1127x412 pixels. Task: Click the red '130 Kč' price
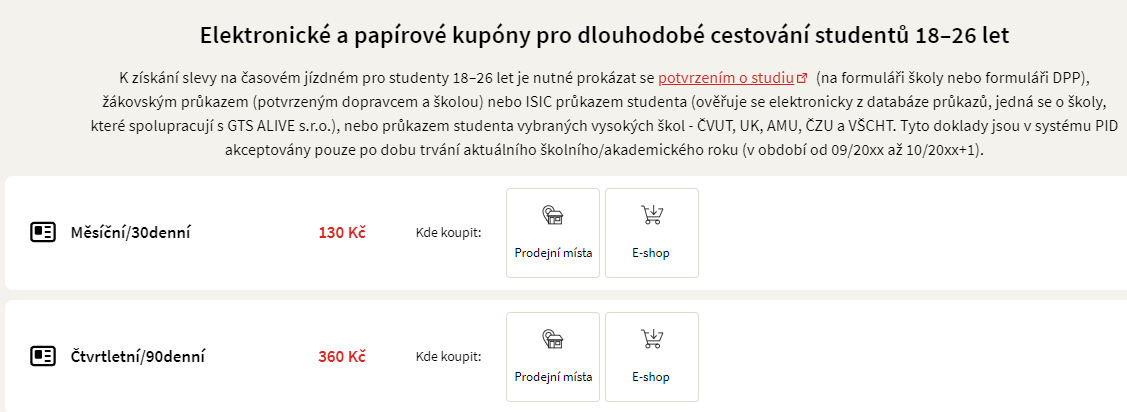(342, 233)
